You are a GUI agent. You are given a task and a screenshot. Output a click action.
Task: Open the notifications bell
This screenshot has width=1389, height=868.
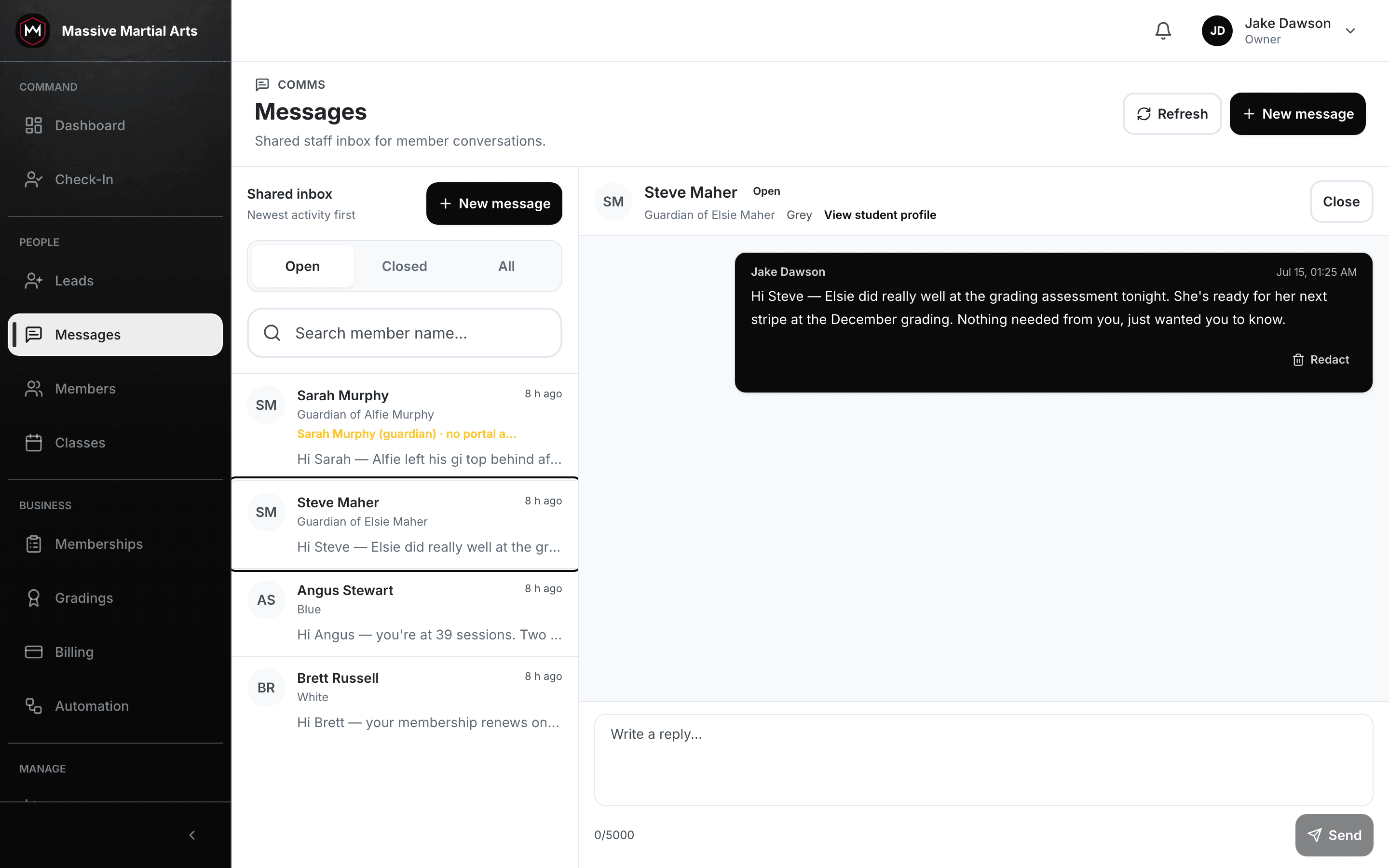[x=1163, y=31]
